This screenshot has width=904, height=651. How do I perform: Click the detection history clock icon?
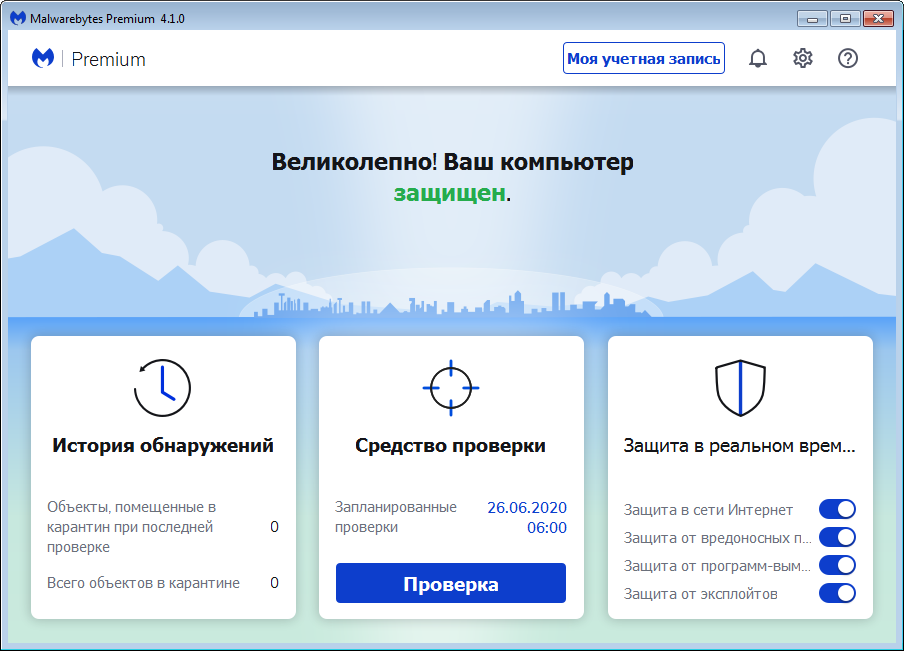click(x=162, y=388)
